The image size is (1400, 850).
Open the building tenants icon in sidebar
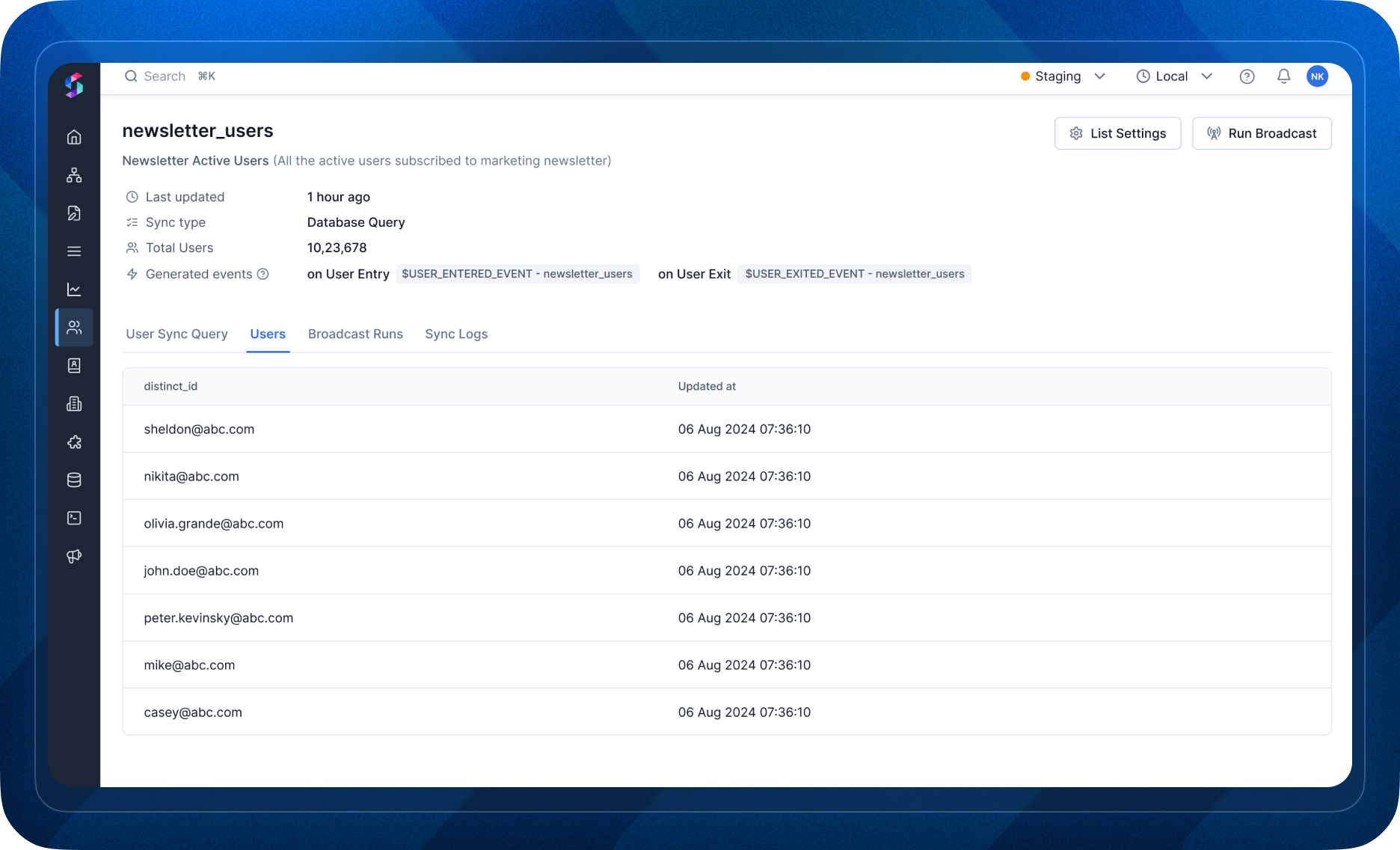(74, 404)
